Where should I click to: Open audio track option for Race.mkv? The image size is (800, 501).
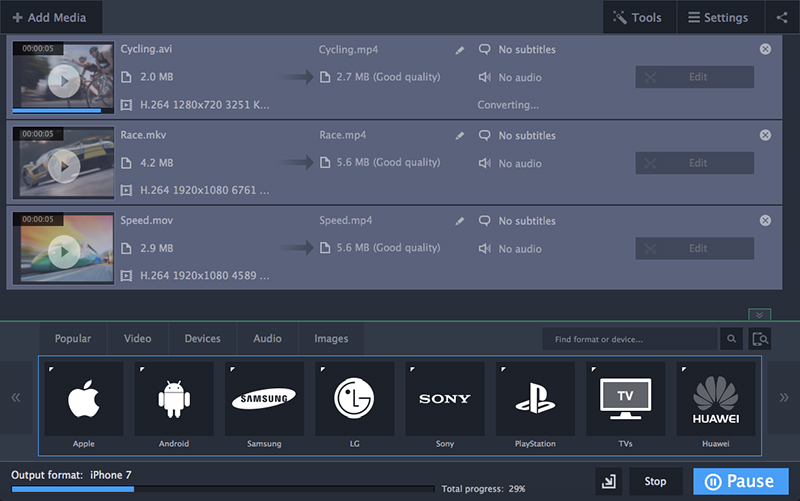[510, 163]
